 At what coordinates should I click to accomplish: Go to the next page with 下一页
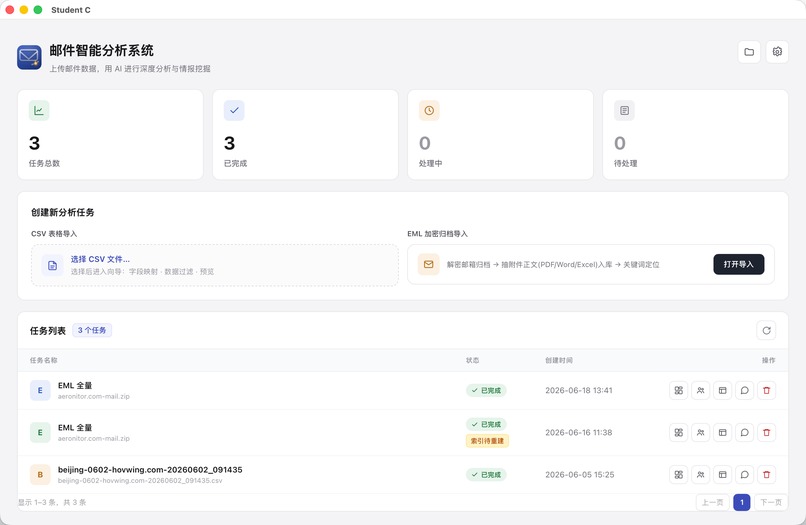(771, 502)
